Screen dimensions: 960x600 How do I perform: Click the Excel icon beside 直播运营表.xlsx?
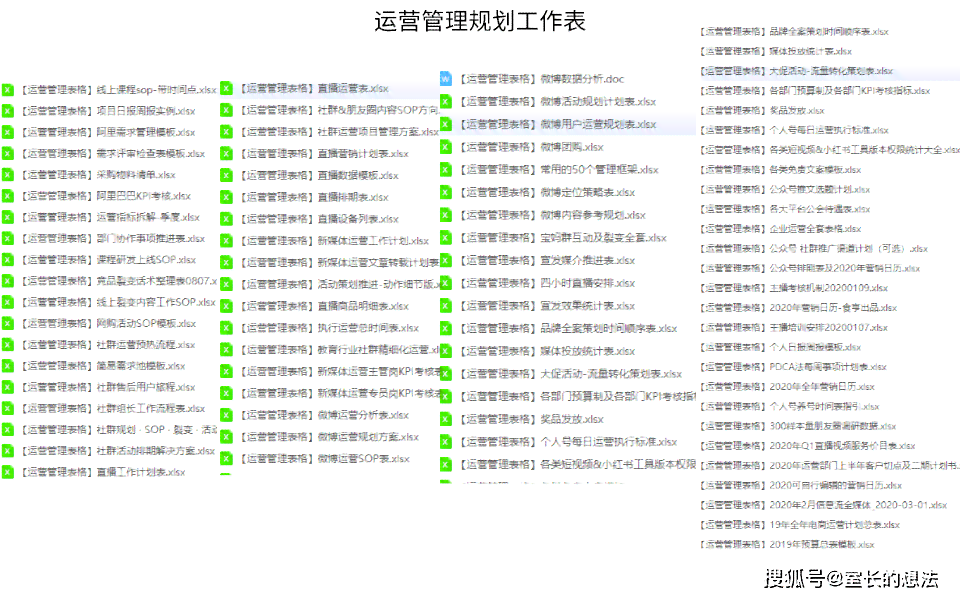tap(227, 88)
